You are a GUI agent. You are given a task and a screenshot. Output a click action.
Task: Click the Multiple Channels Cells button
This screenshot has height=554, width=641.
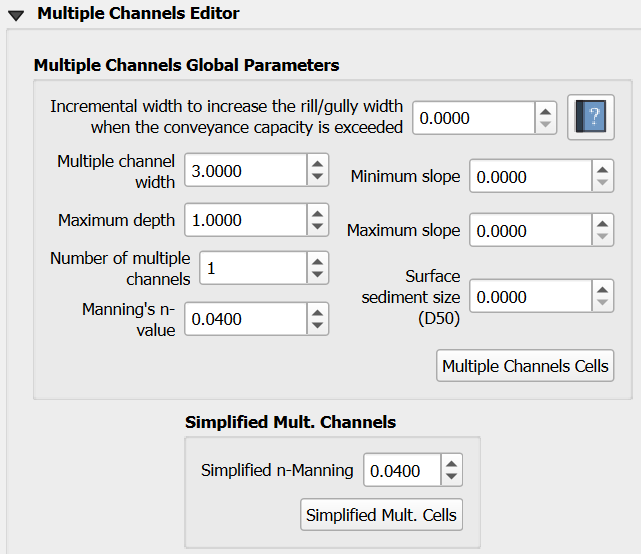pyautogui.click(x=525, y=366)
